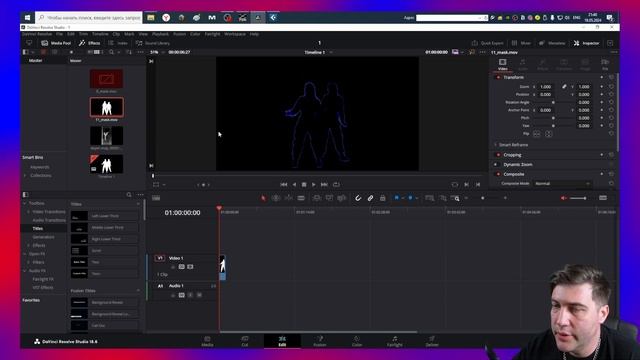Click the Play button in viewer

313,184
